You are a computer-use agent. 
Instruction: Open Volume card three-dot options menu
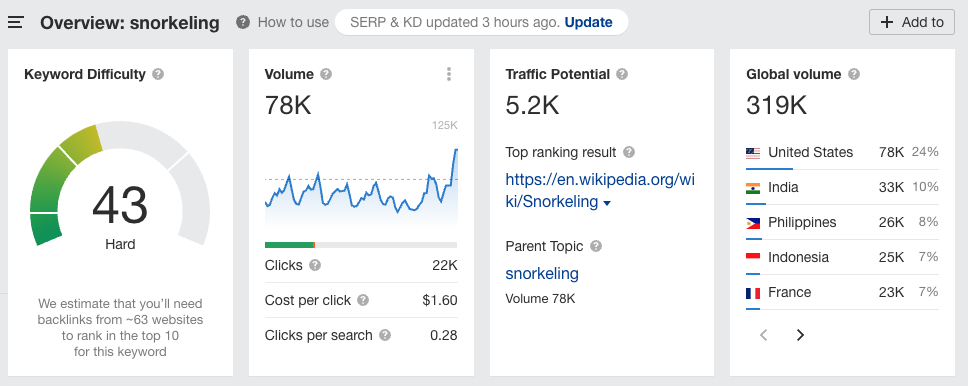(x=449, y=74)
